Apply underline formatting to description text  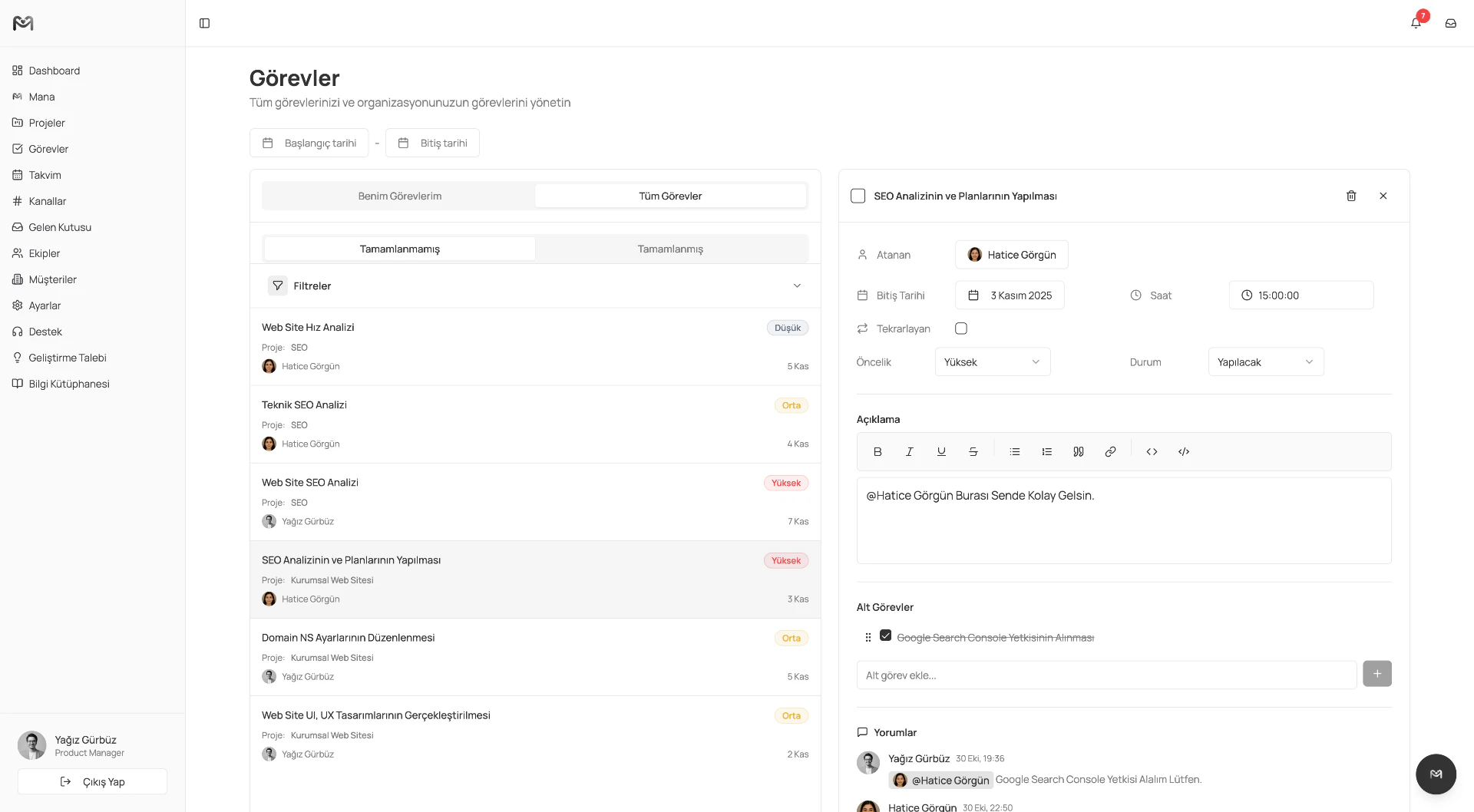point(940,451)
